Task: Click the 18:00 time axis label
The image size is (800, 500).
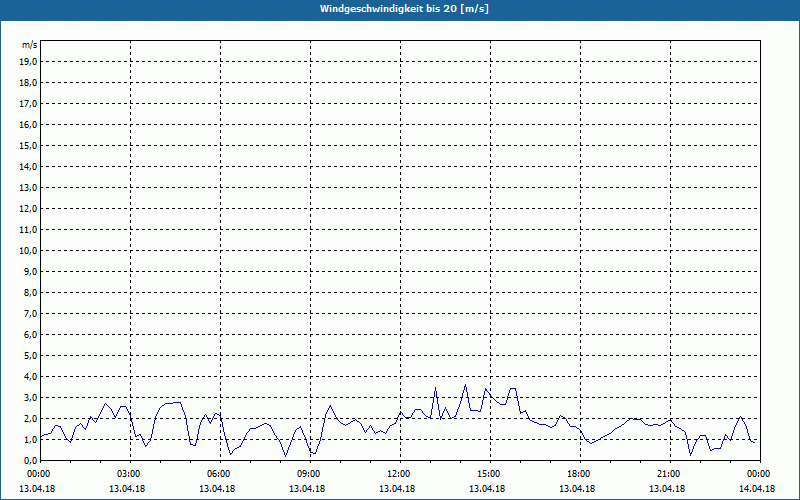Action: click(x=581, y=474)
